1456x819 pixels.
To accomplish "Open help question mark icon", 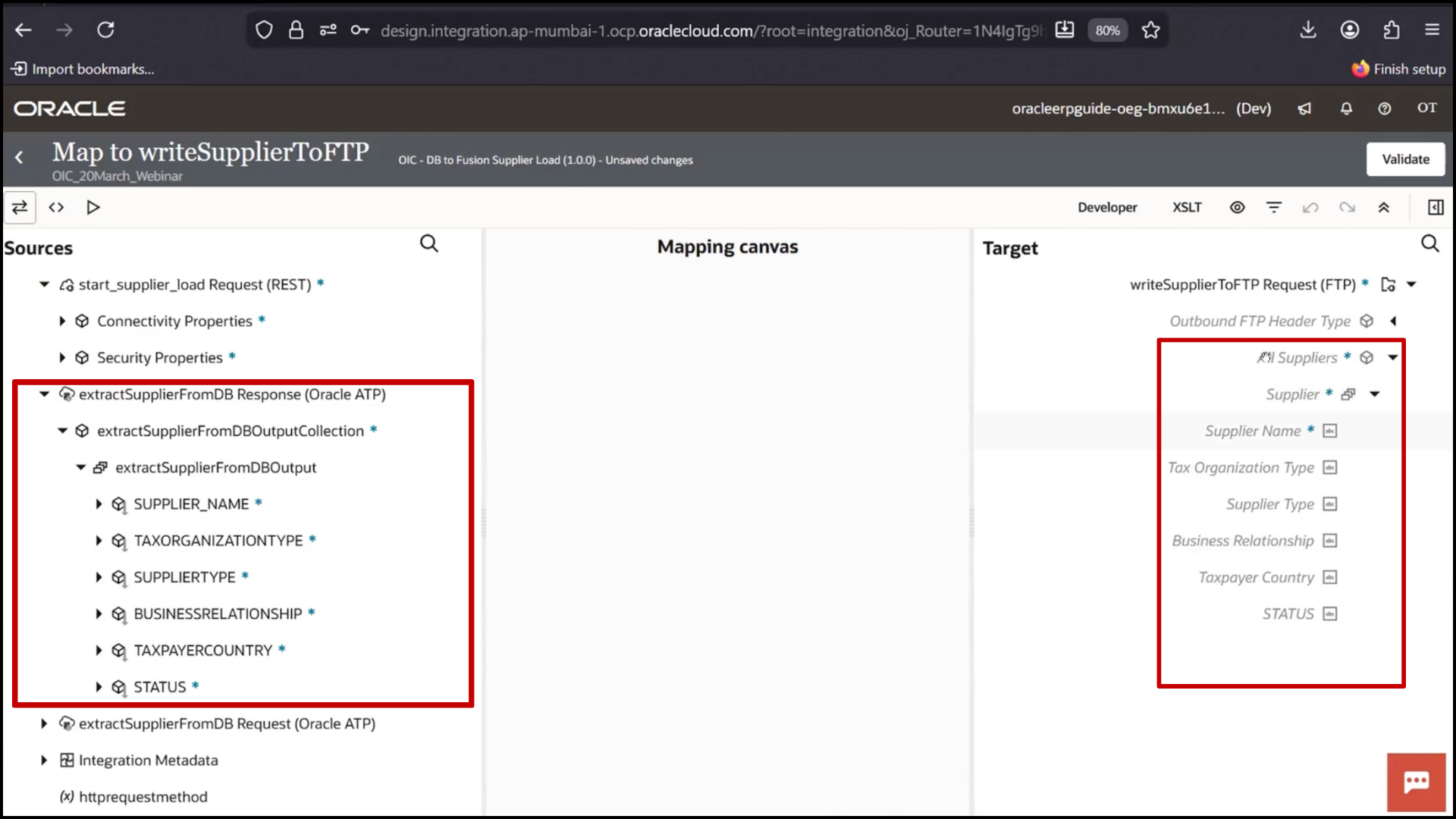I will [1385, 108].
